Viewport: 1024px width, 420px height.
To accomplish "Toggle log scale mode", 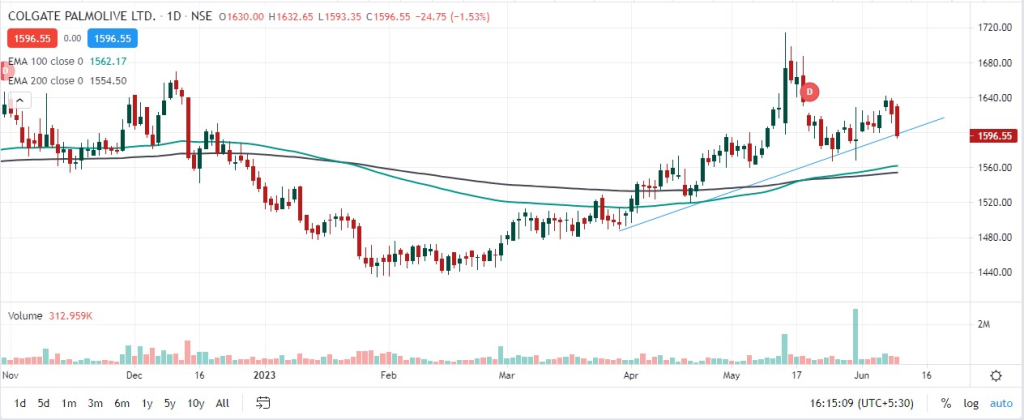I will click(x=970, y=403).
